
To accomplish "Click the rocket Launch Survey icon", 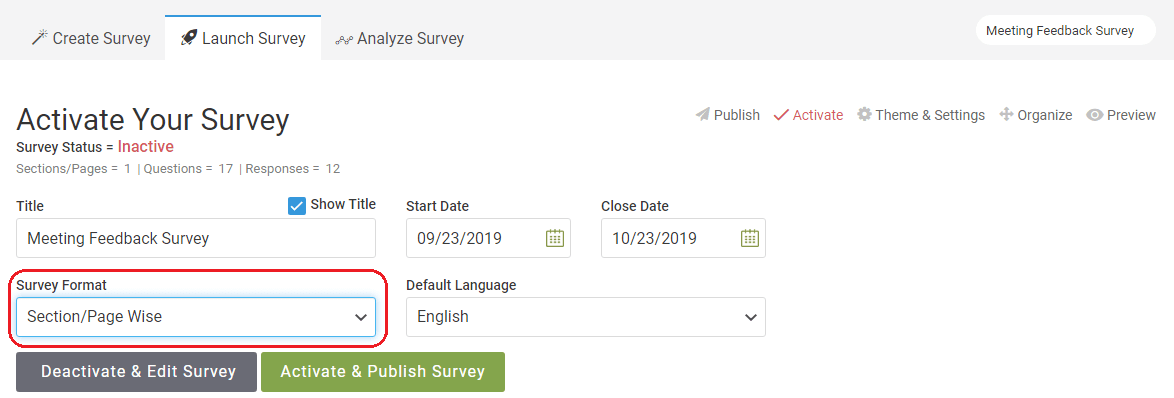I will pyautogui.click(x=189, y=37).
